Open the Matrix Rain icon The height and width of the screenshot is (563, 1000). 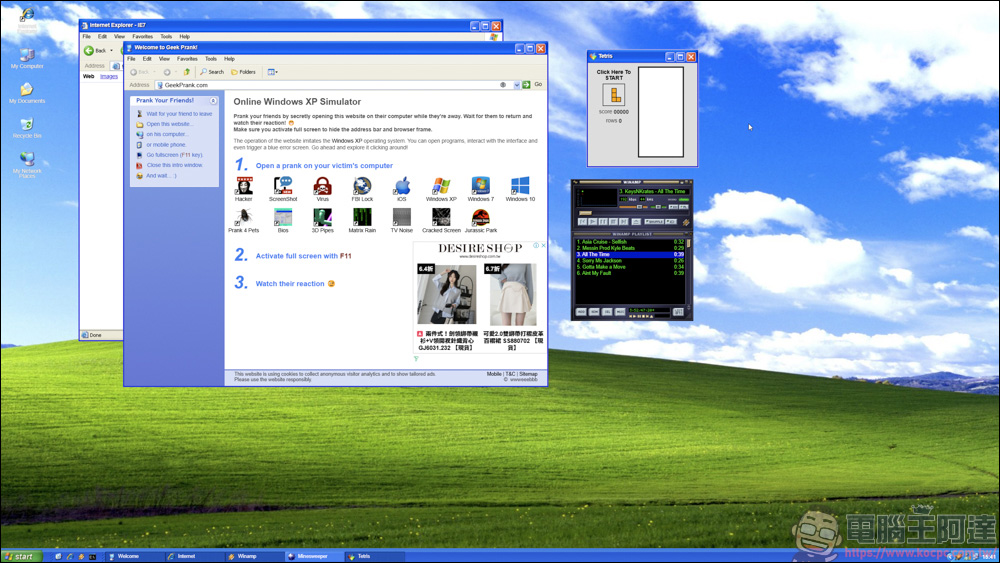tap(362, 221)
